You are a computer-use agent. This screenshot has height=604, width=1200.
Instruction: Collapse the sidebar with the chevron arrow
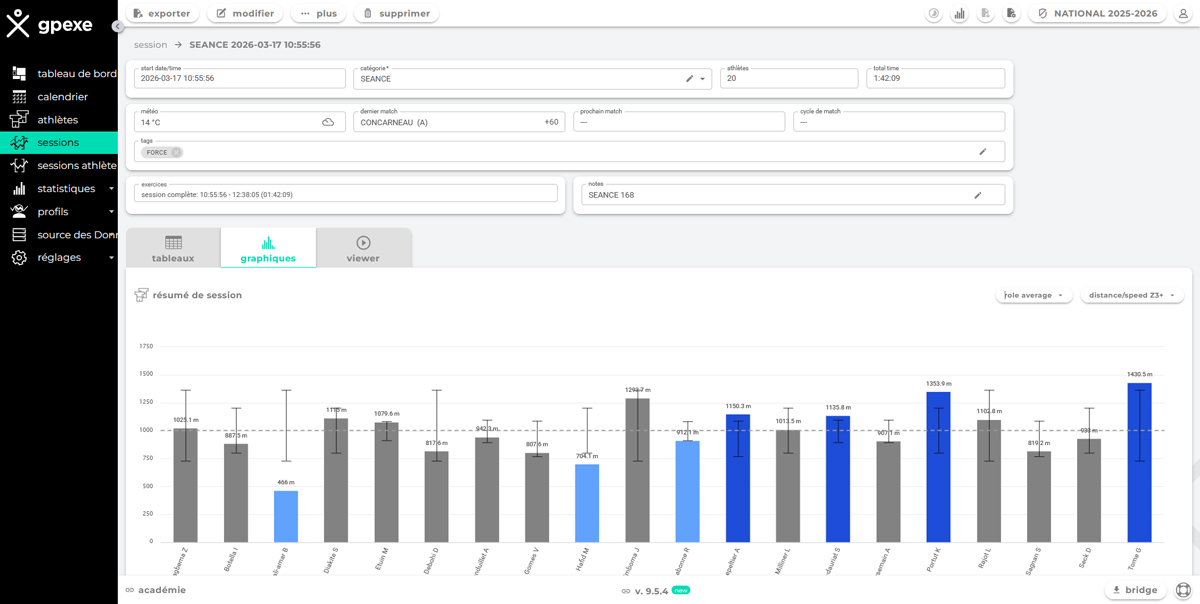118,27
